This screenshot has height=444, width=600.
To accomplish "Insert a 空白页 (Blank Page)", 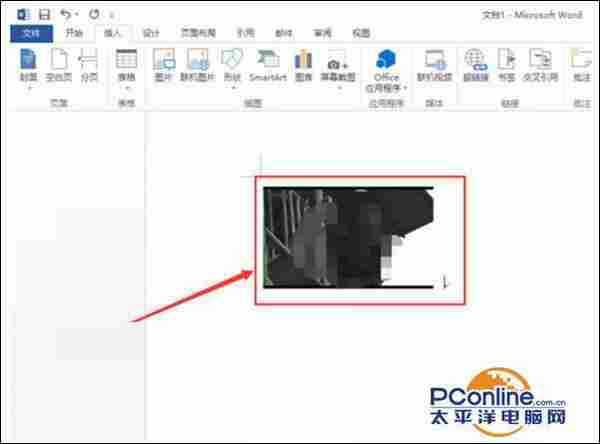I will click(x=59, y=66).
